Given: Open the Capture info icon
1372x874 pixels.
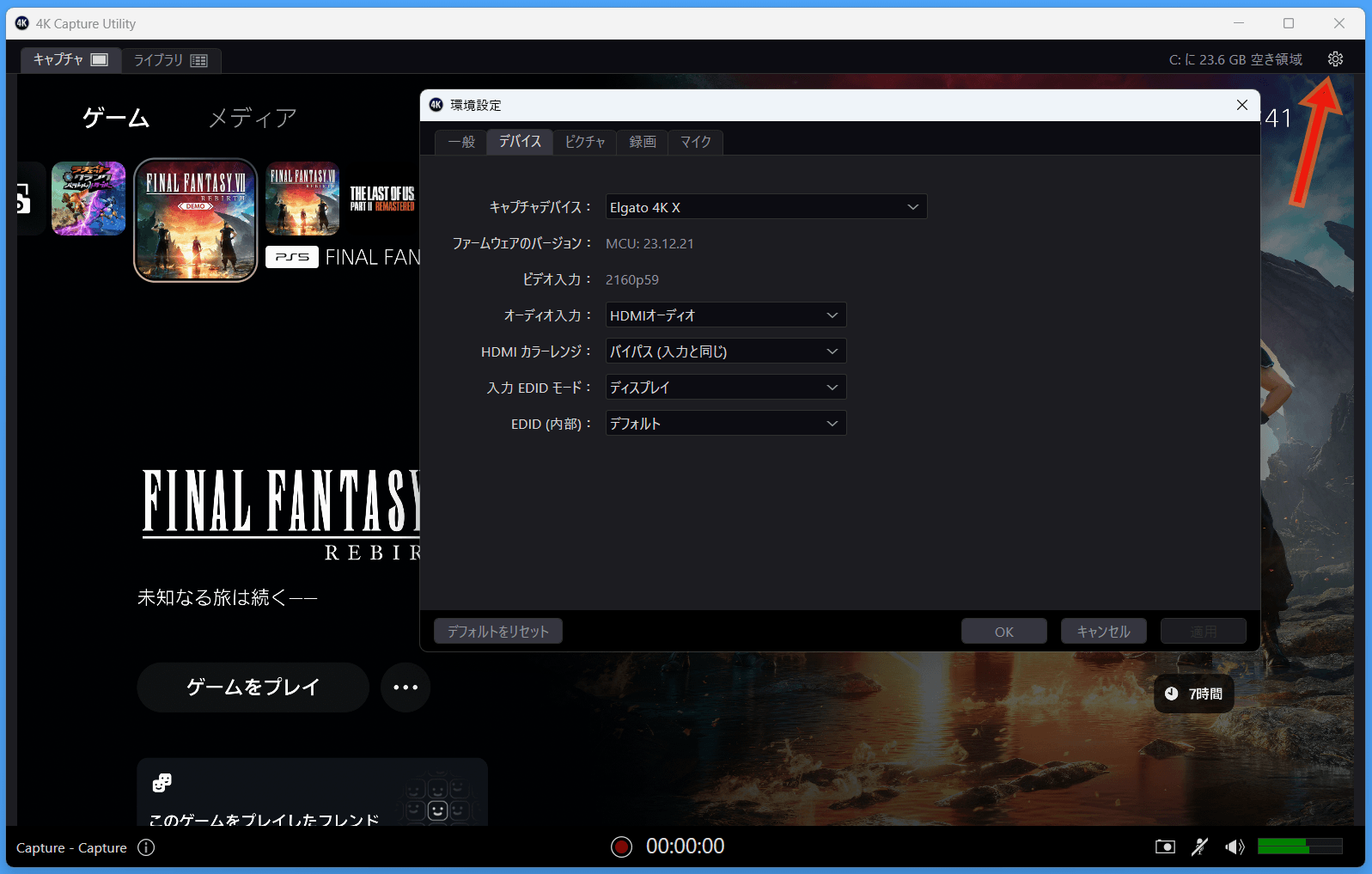Looking at the screenshot, I should click(x=146, y=847).
